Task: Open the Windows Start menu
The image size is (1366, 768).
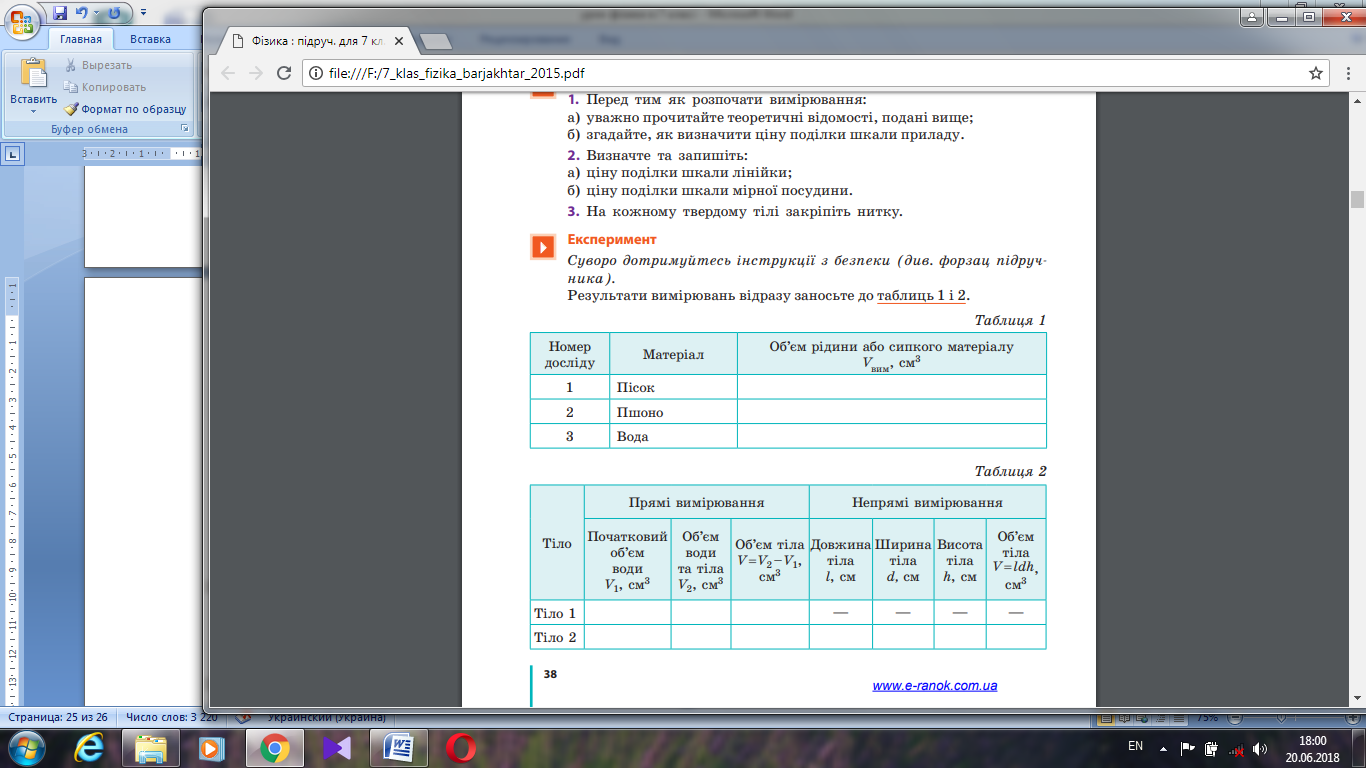Action: [25, 748]
